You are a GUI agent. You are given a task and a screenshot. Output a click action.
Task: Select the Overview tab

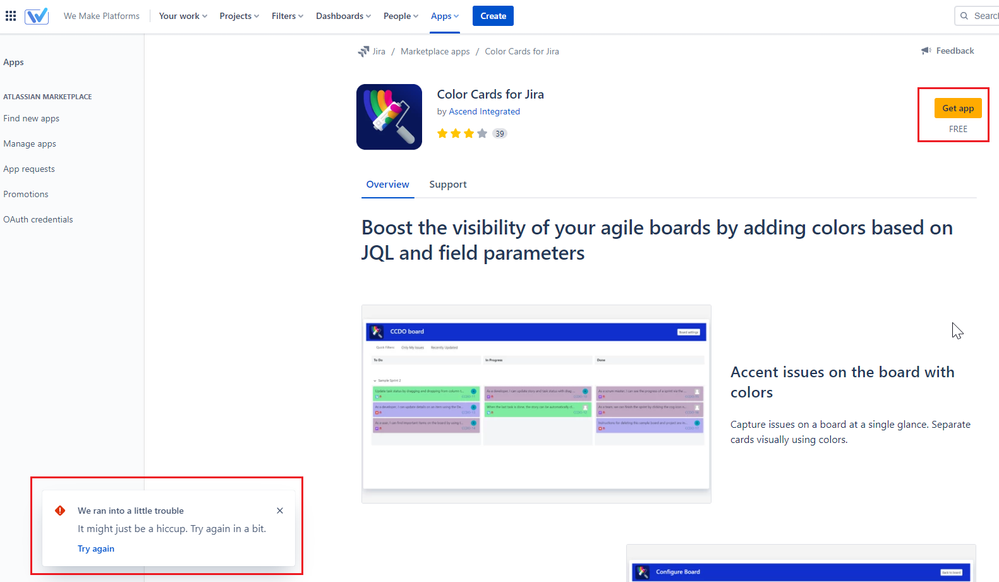click(x=387, y=184)
